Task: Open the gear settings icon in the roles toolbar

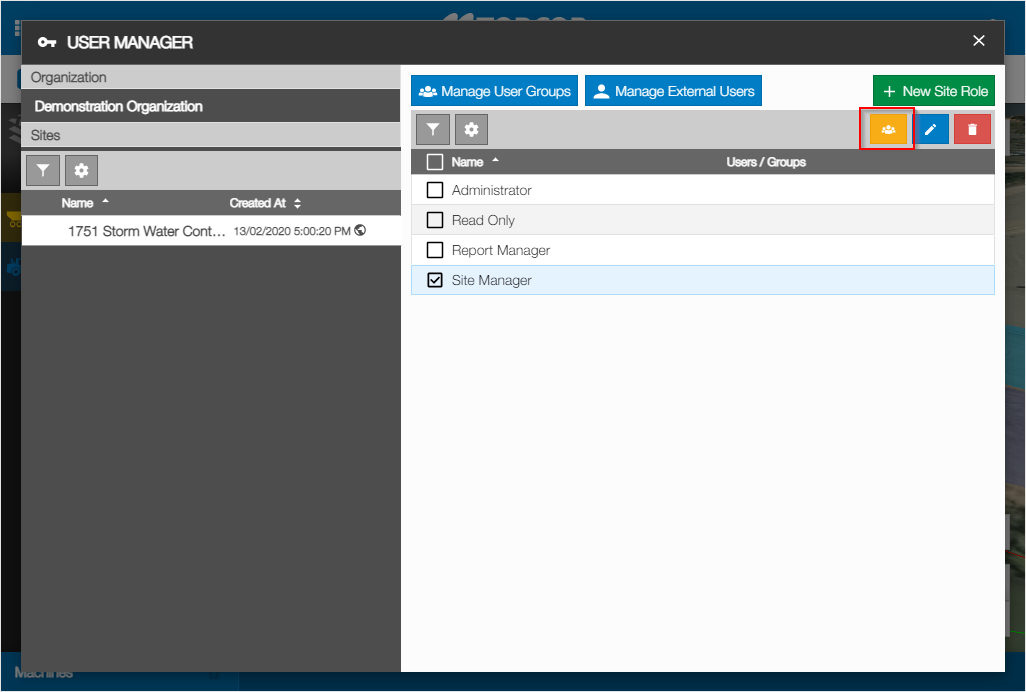Action: tap(471, 129)
